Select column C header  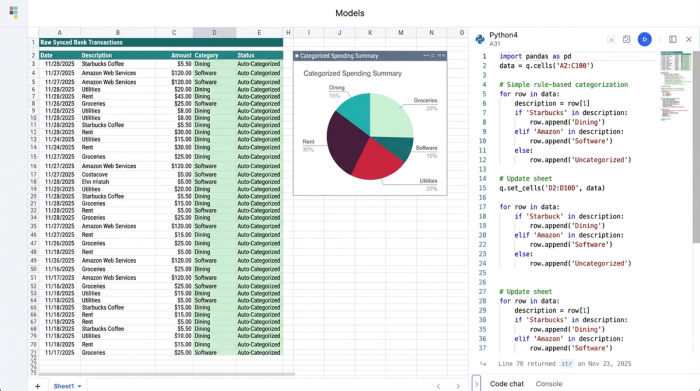[174, 33]
